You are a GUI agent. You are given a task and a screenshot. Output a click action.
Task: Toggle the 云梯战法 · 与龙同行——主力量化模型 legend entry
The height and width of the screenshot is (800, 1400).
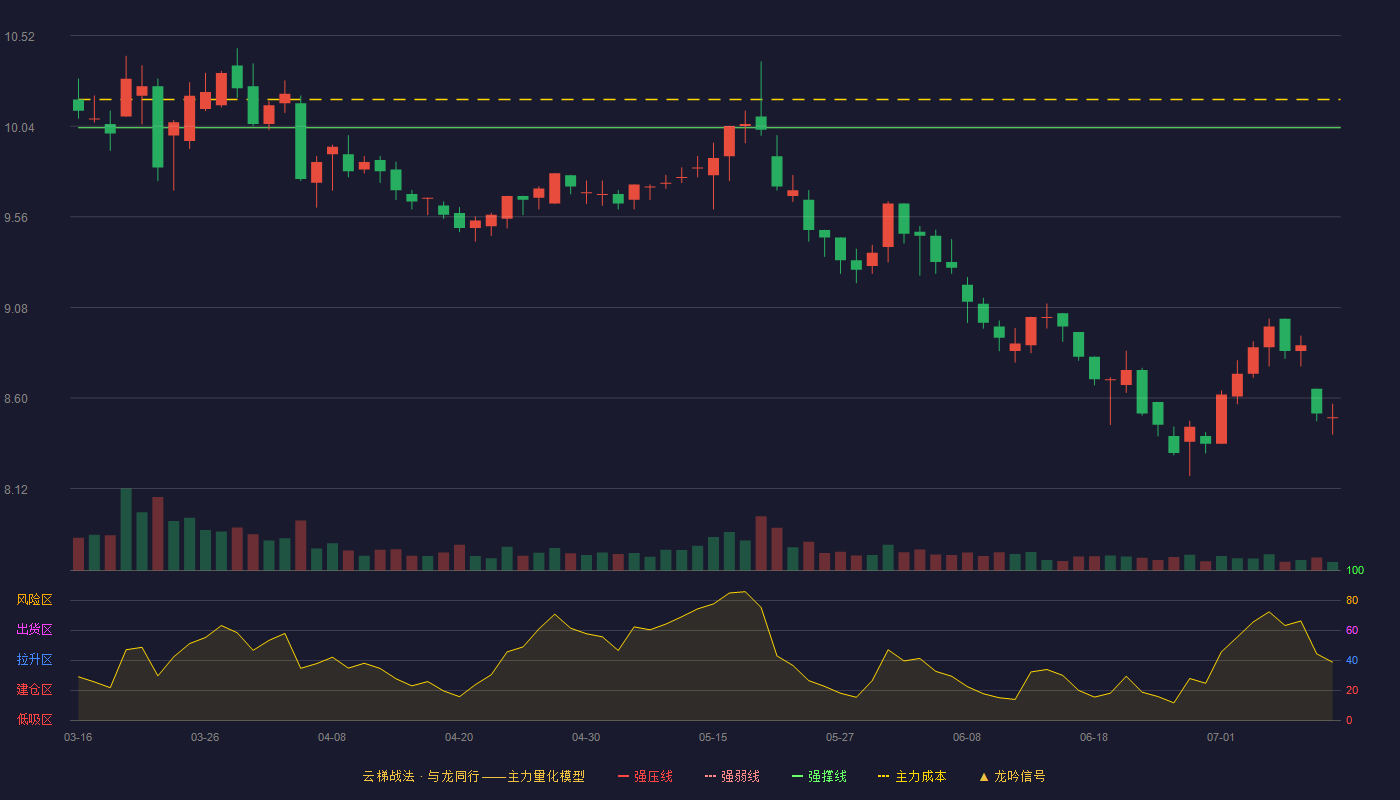tap(473, 776)
